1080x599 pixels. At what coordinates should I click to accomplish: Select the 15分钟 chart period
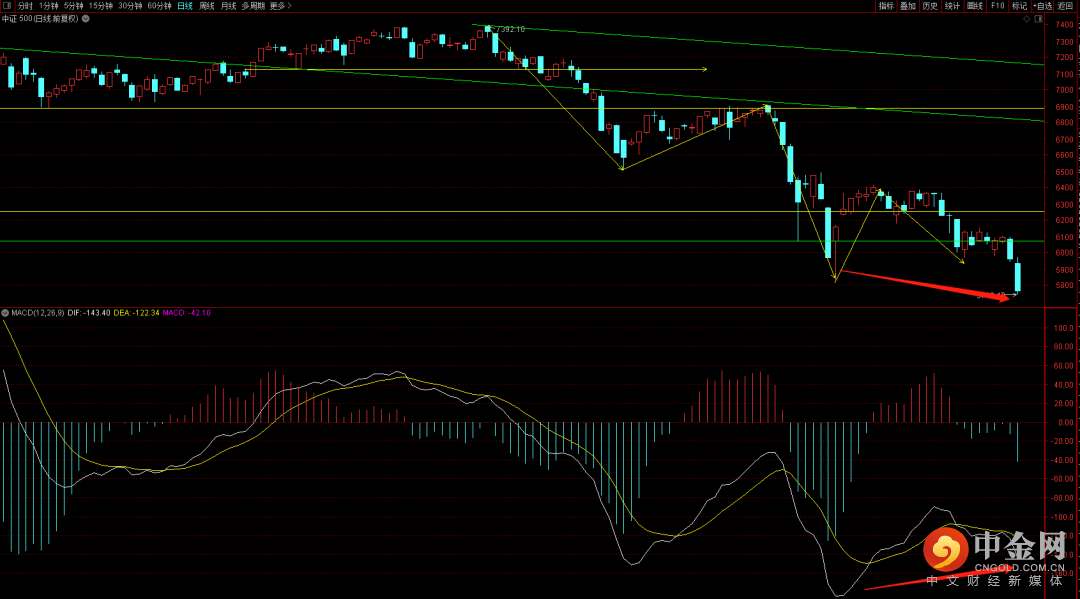click(x=101, y=6)
